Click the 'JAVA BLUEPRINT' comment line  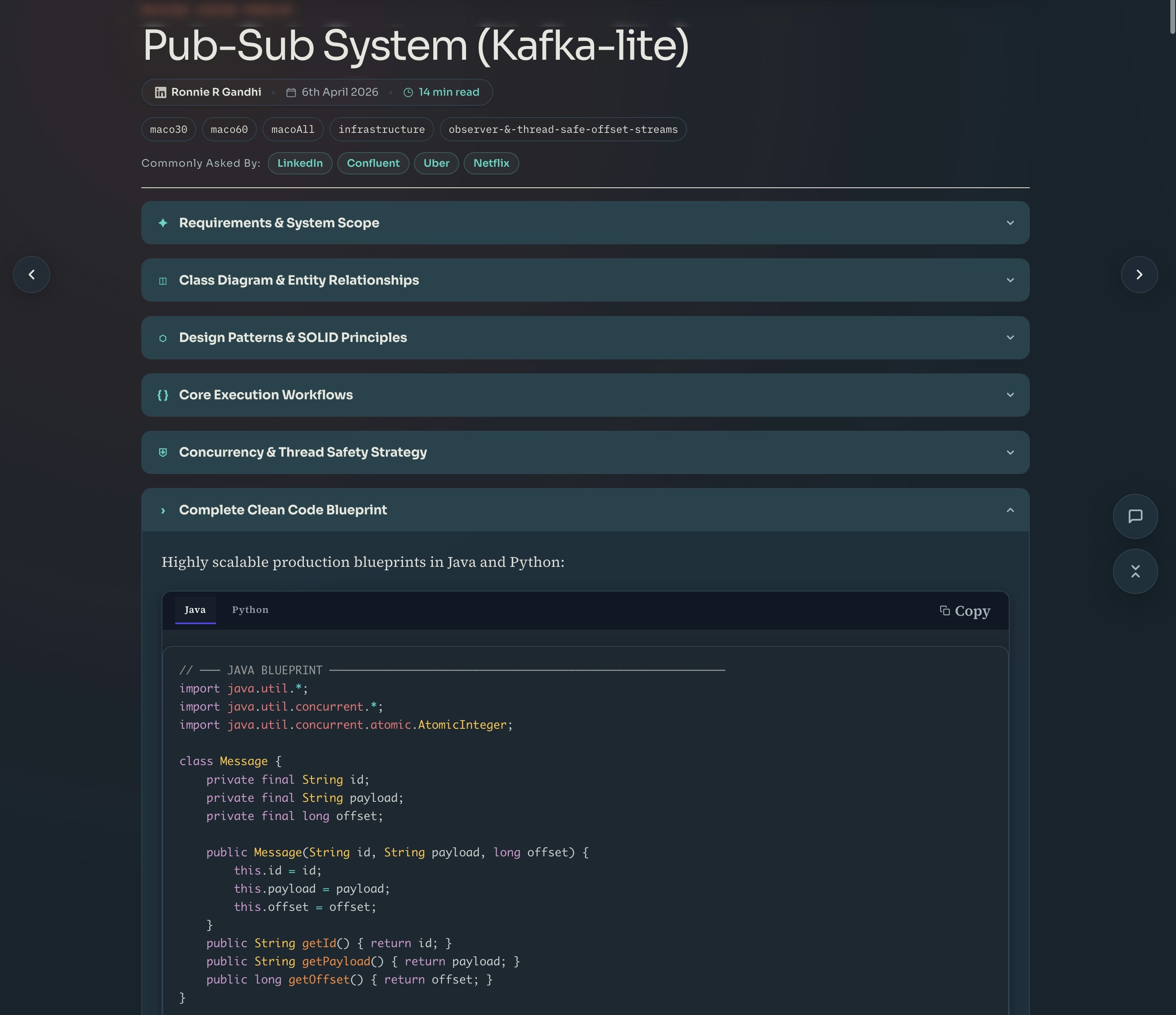tap(452, 671)
